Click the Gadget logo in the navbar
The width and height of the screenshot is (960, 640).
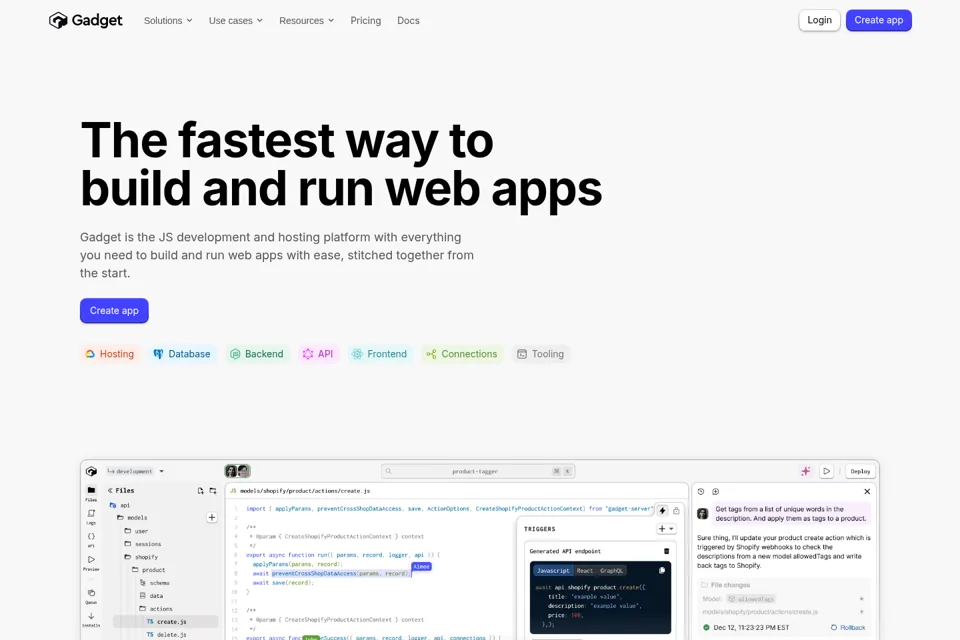(86, 20)
